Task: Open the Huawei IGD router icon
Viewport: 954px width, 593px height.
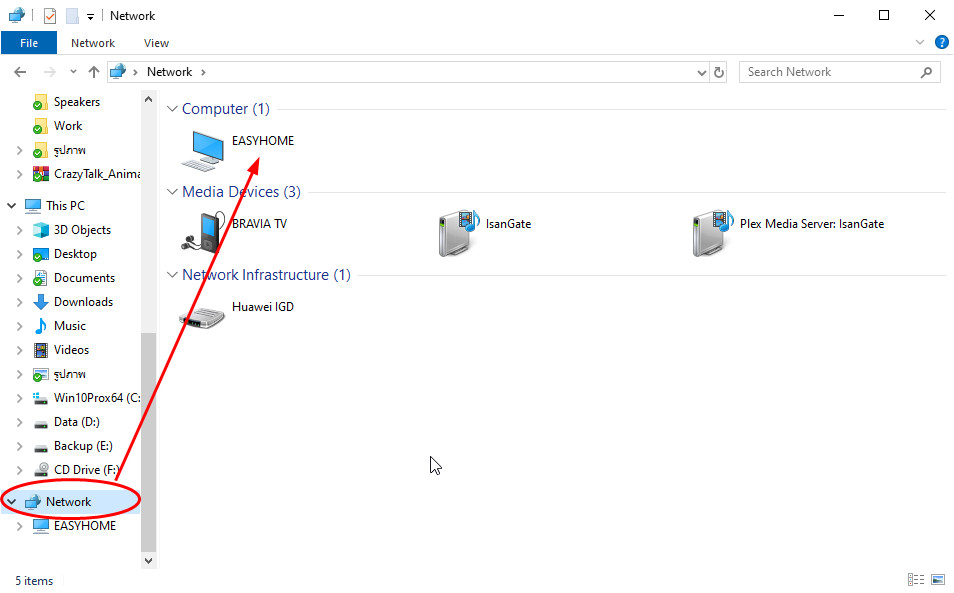Action: pos(203,313)
